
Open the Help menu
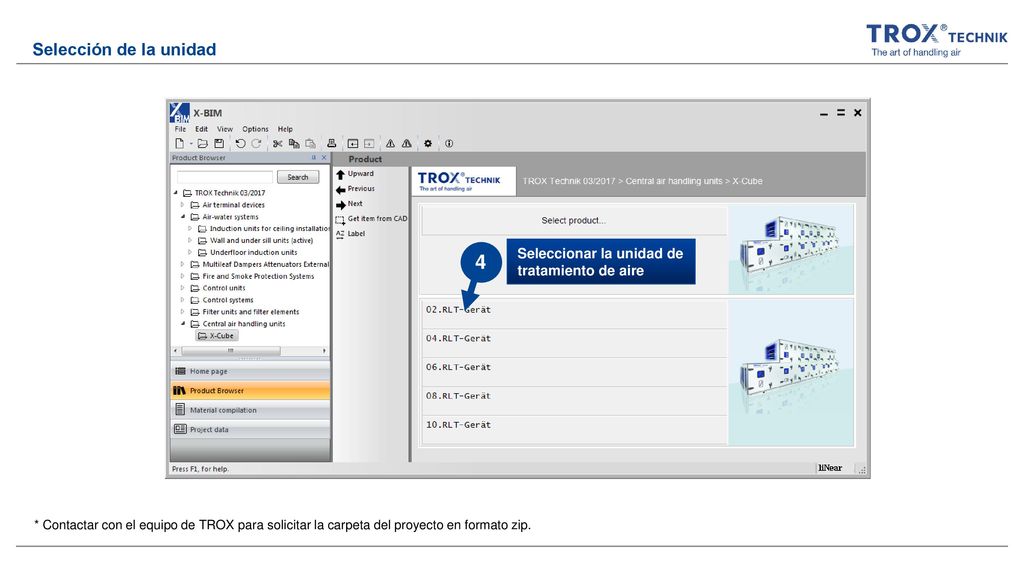[285, 129]
